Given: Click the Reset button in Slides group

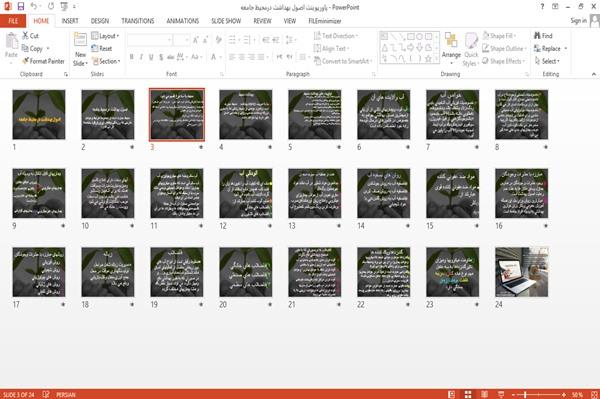Looking at the screenshot, I should click(102, 49).
